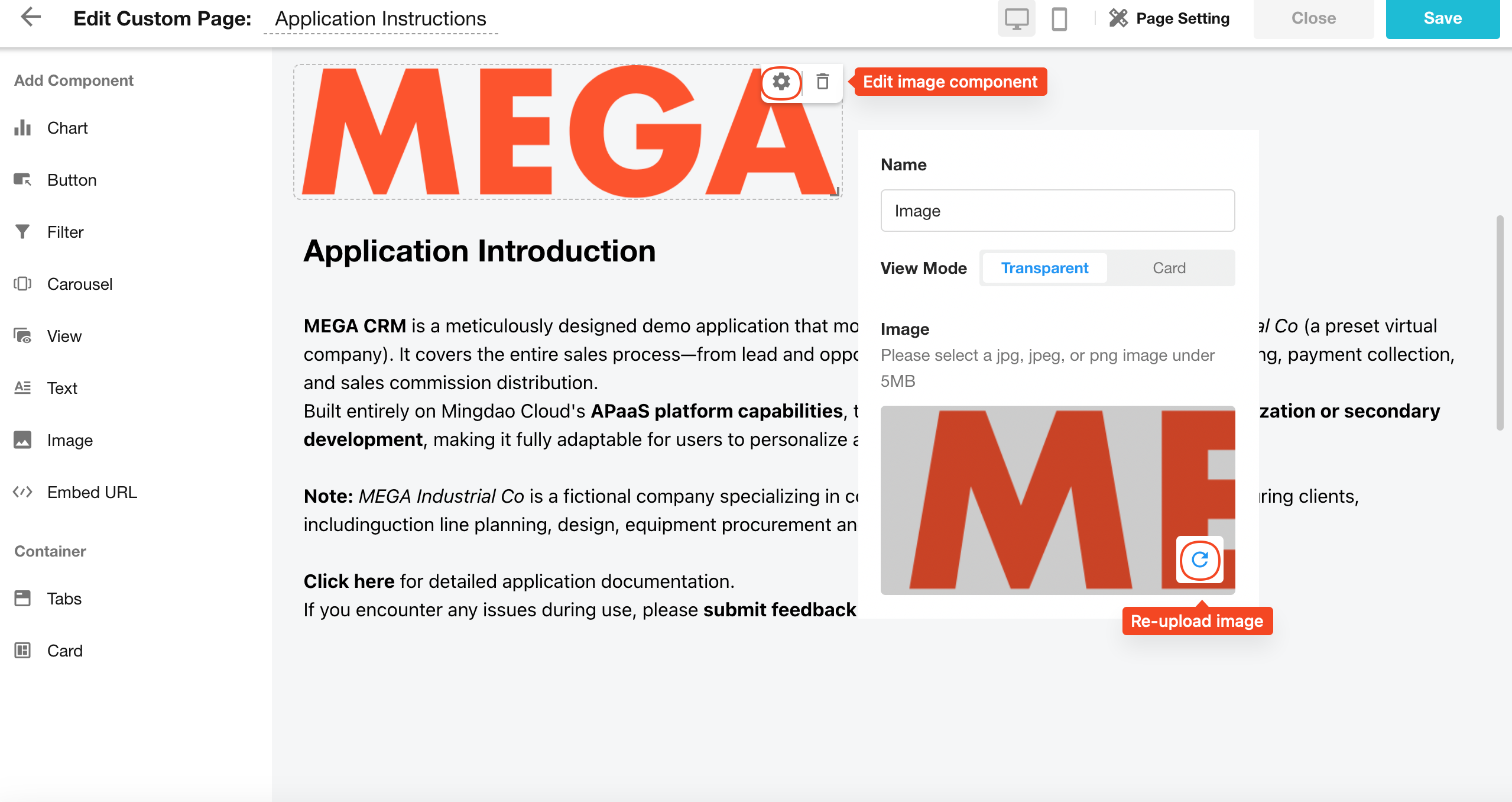
Task: Re-upload image with refresh icon
Action: (1199, 560)
